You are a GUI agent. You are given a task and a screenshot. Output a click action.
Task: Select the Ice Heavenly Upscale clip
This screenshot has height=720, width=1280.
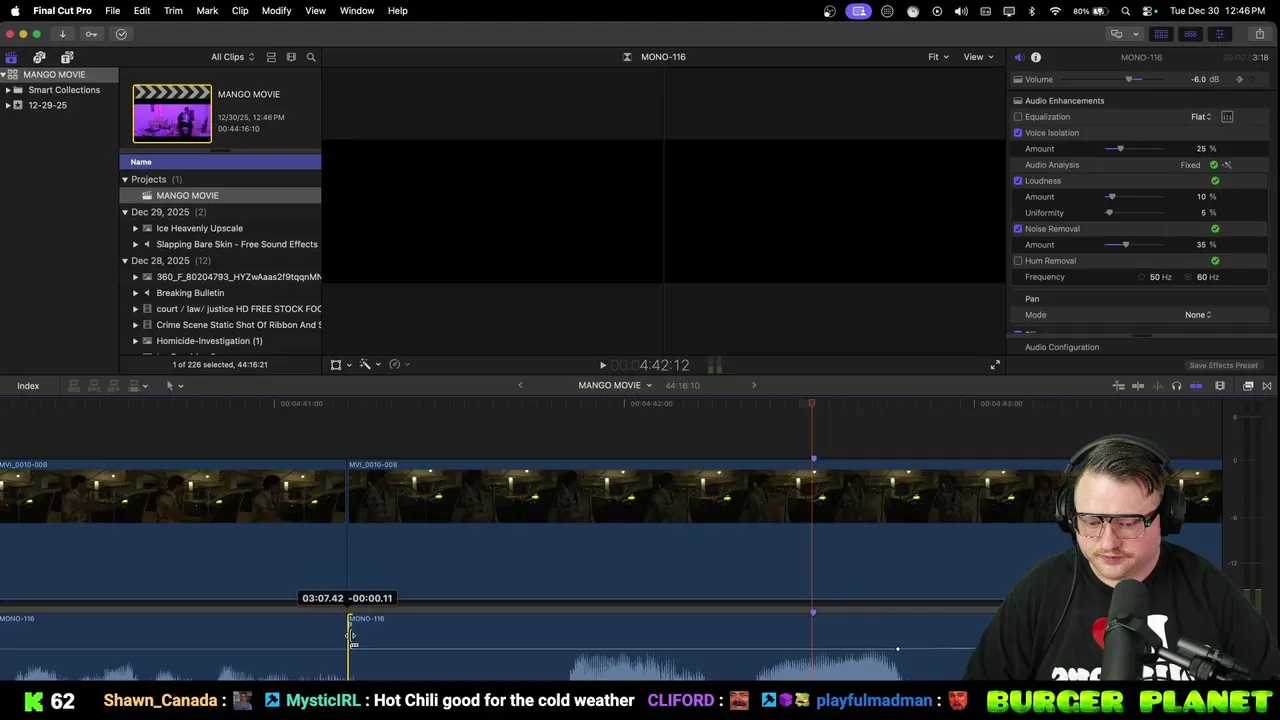pyautogui.click(x=199, y=228)
